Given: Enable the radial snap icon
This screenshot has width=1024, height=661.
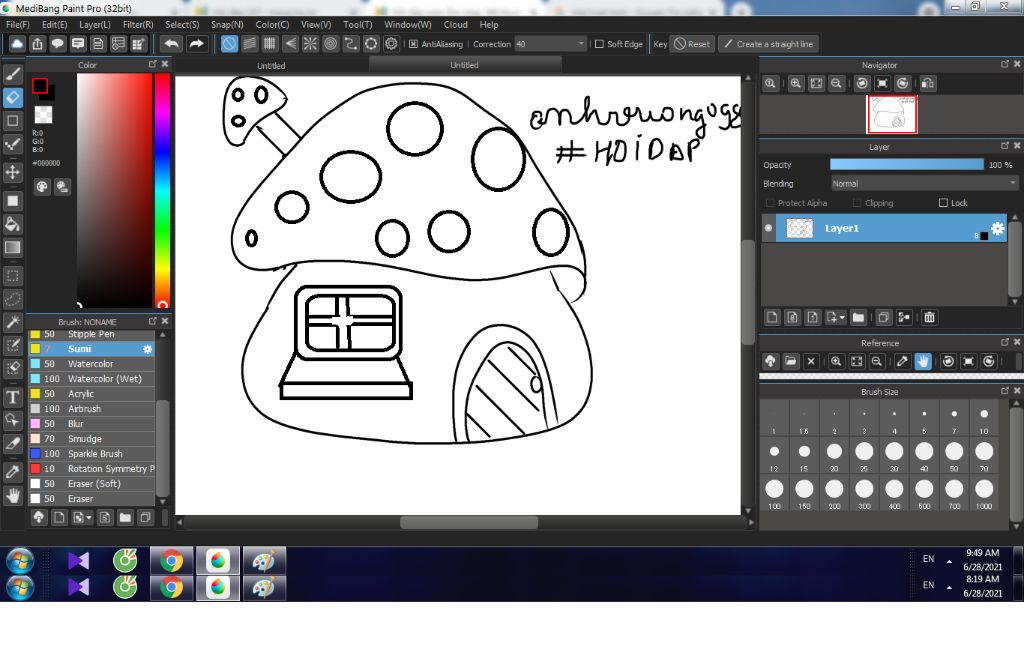Looking at the screenshot, I should 310,44.
